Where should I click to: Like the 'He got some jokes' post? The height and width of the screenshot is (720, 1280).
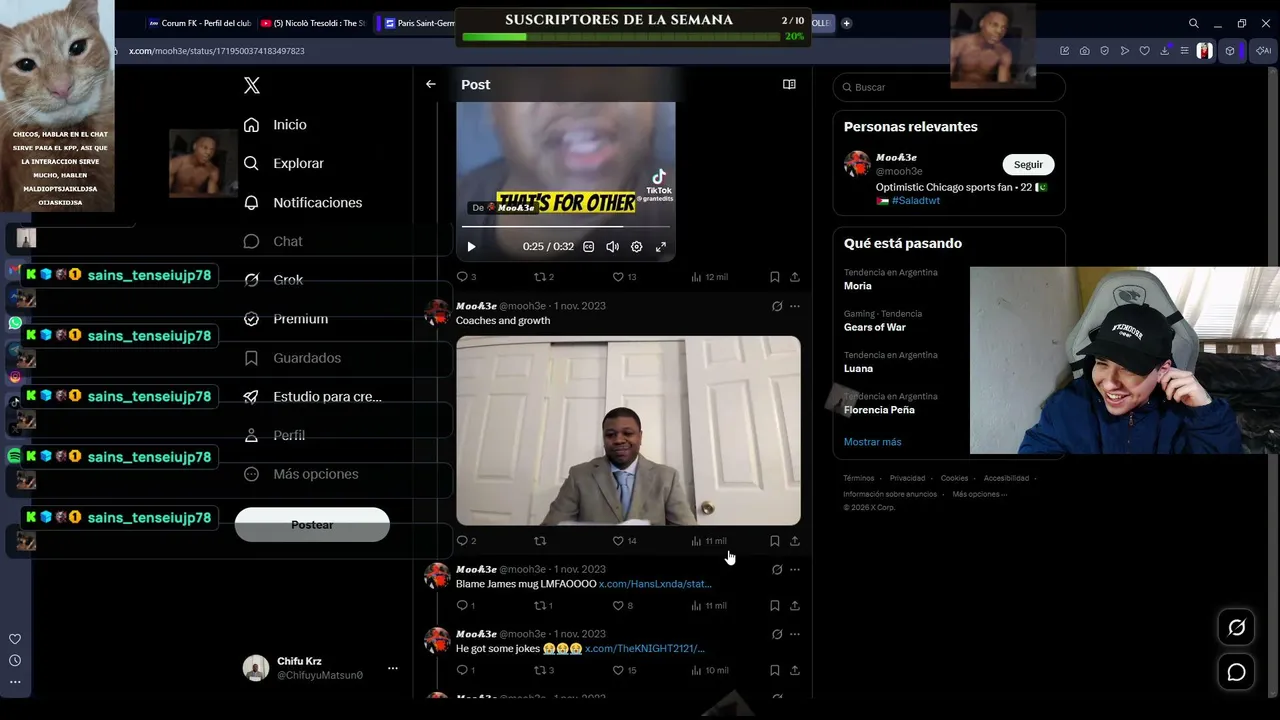pos(624,670)
